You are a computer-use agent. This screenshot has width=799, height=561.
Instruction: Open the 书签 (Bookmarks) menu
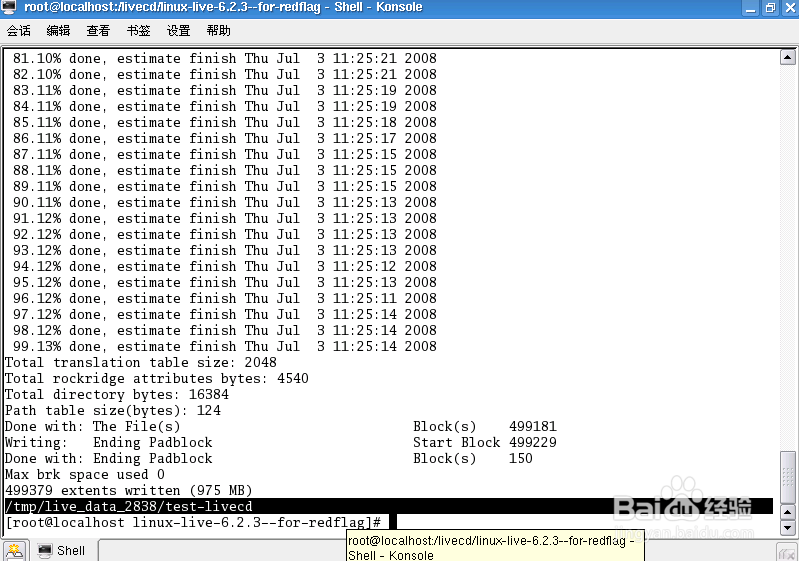tap(139, 31)
